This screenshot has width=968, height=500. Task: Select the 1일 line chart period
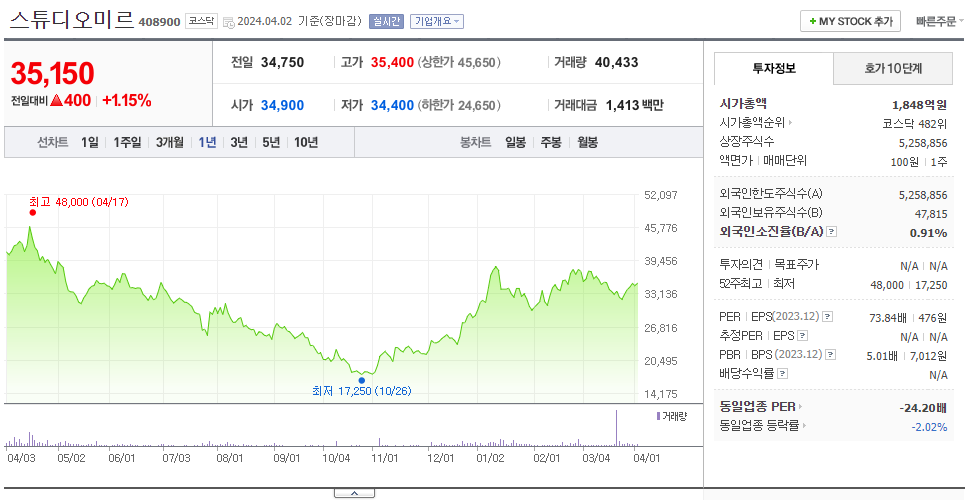coord(90,143)
